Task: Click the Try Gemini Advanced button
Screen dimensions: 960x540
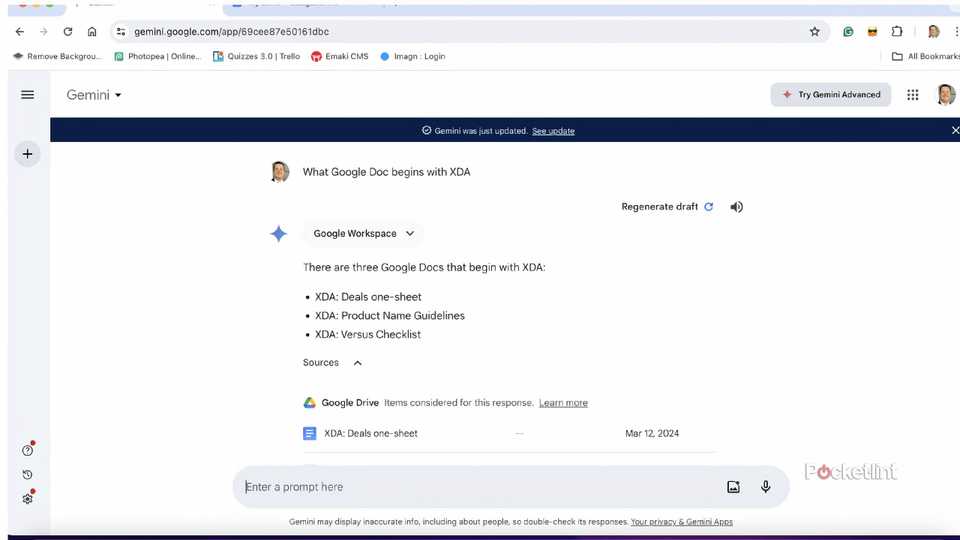Action: pyautogui.click(x=831, y=95)
